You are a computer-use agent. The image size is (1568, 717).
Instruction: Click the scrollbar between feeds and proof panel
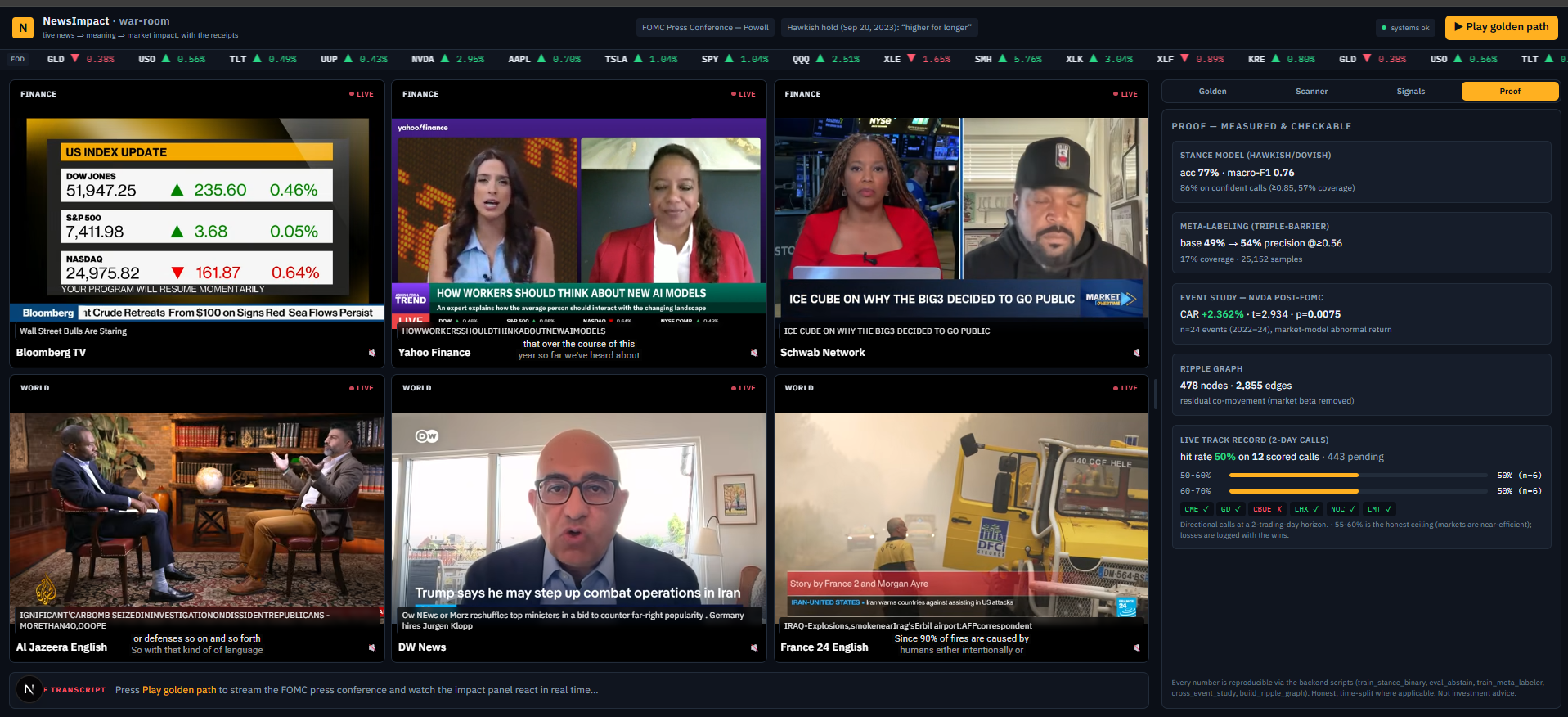click(x=1155, y=394)
